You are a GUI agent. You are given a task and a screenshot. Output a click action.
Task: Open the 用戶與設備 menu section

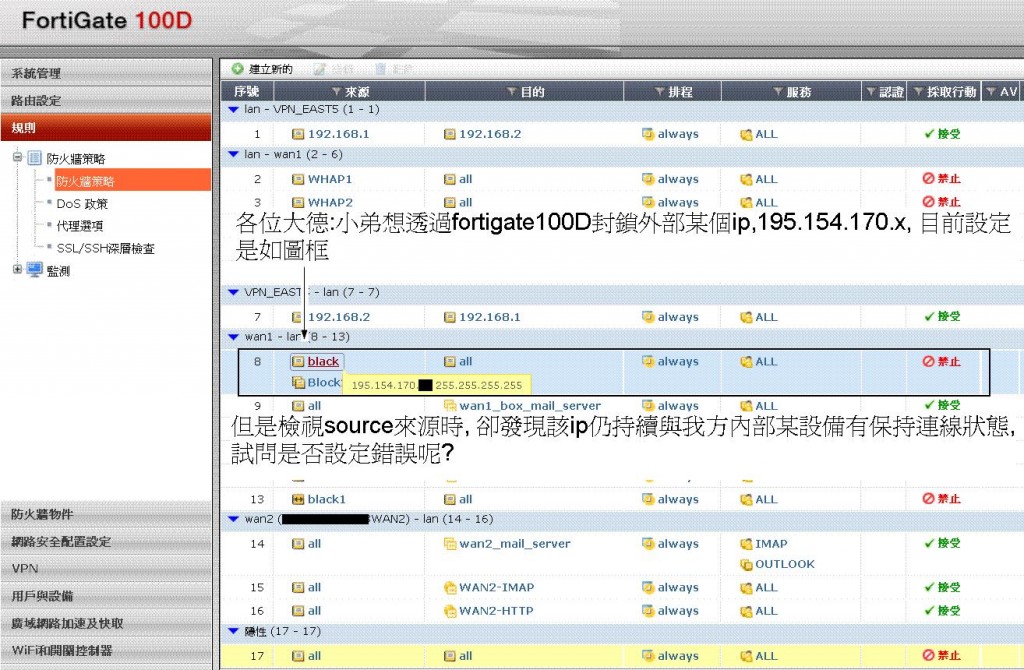pyautogui.click(x=106, y=596)
